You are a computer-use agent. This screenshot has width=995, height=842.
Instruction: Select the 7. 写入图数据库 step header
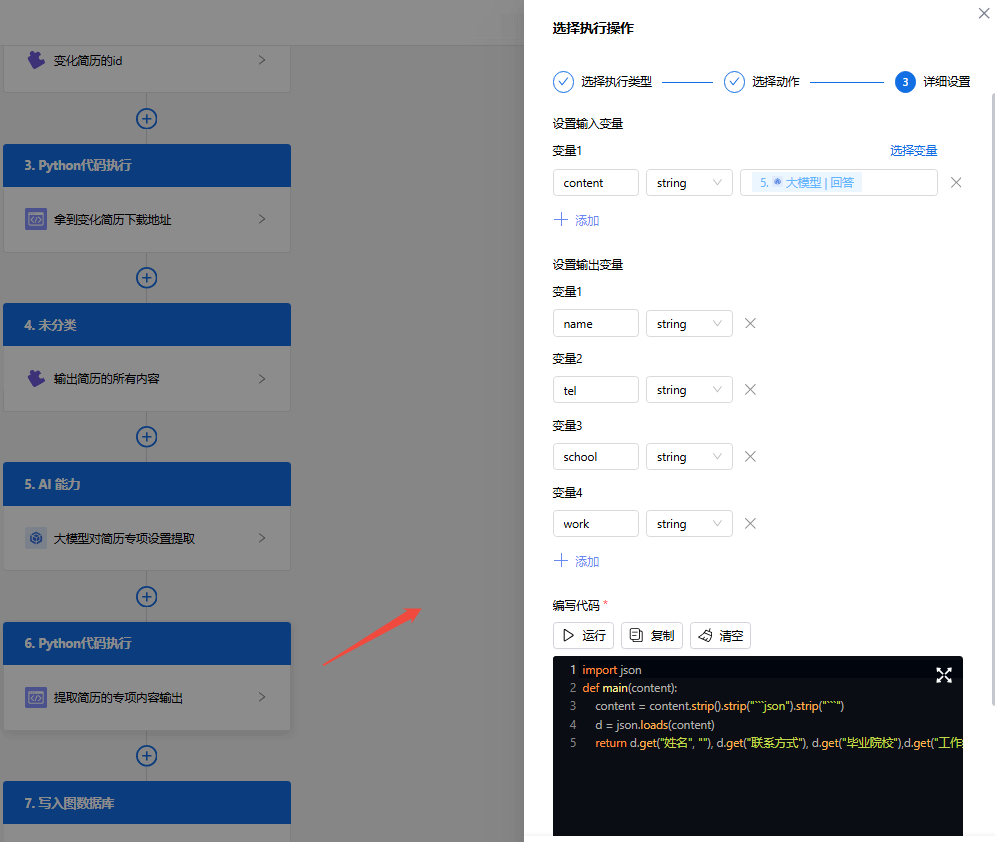pyautogui.click(x=147, y=803)
